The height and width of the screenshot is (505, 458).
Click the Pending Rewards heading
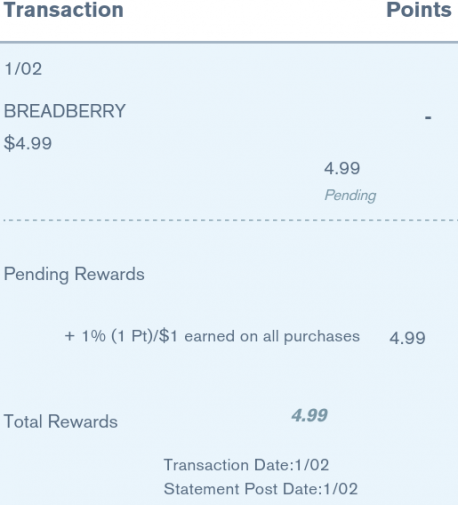coord(74,274)
